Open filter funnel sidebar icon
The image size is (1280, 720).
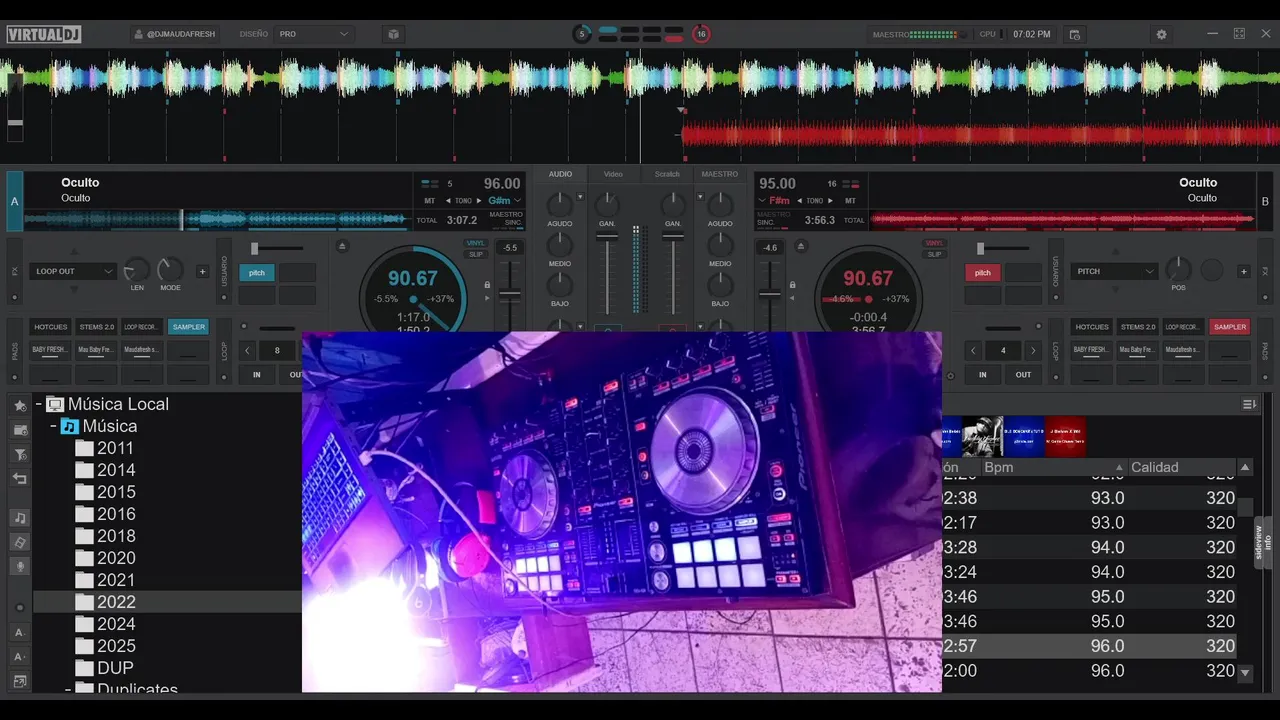19,454
